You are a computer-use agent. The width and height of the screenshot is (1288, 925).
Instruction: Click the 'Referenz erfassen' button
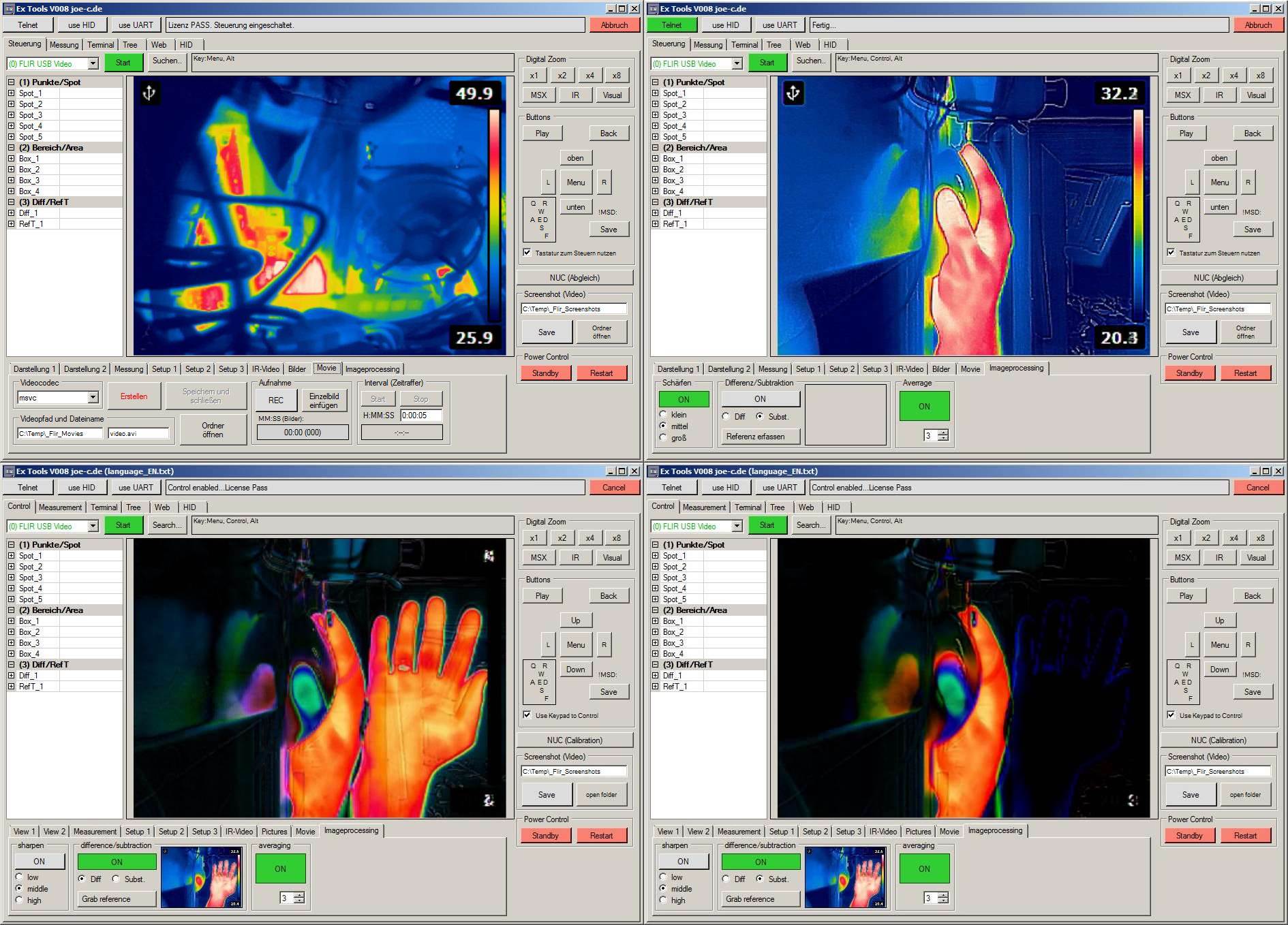[755, 437]
